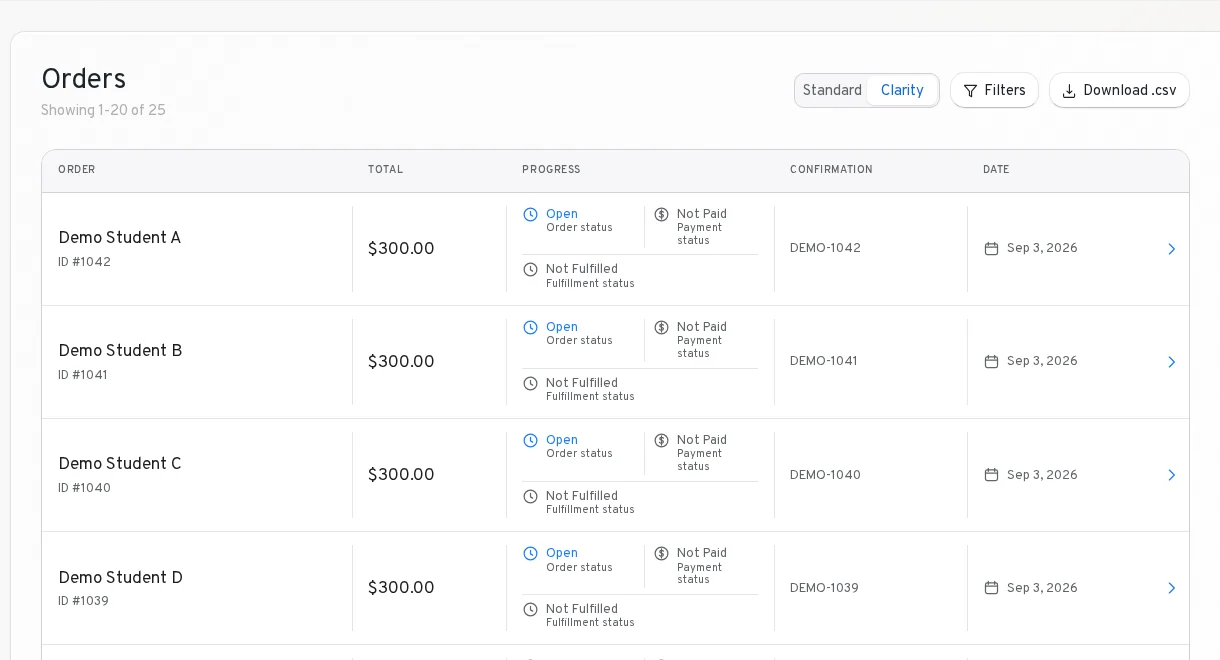Select the PROGRESS column header

[551, 170]
